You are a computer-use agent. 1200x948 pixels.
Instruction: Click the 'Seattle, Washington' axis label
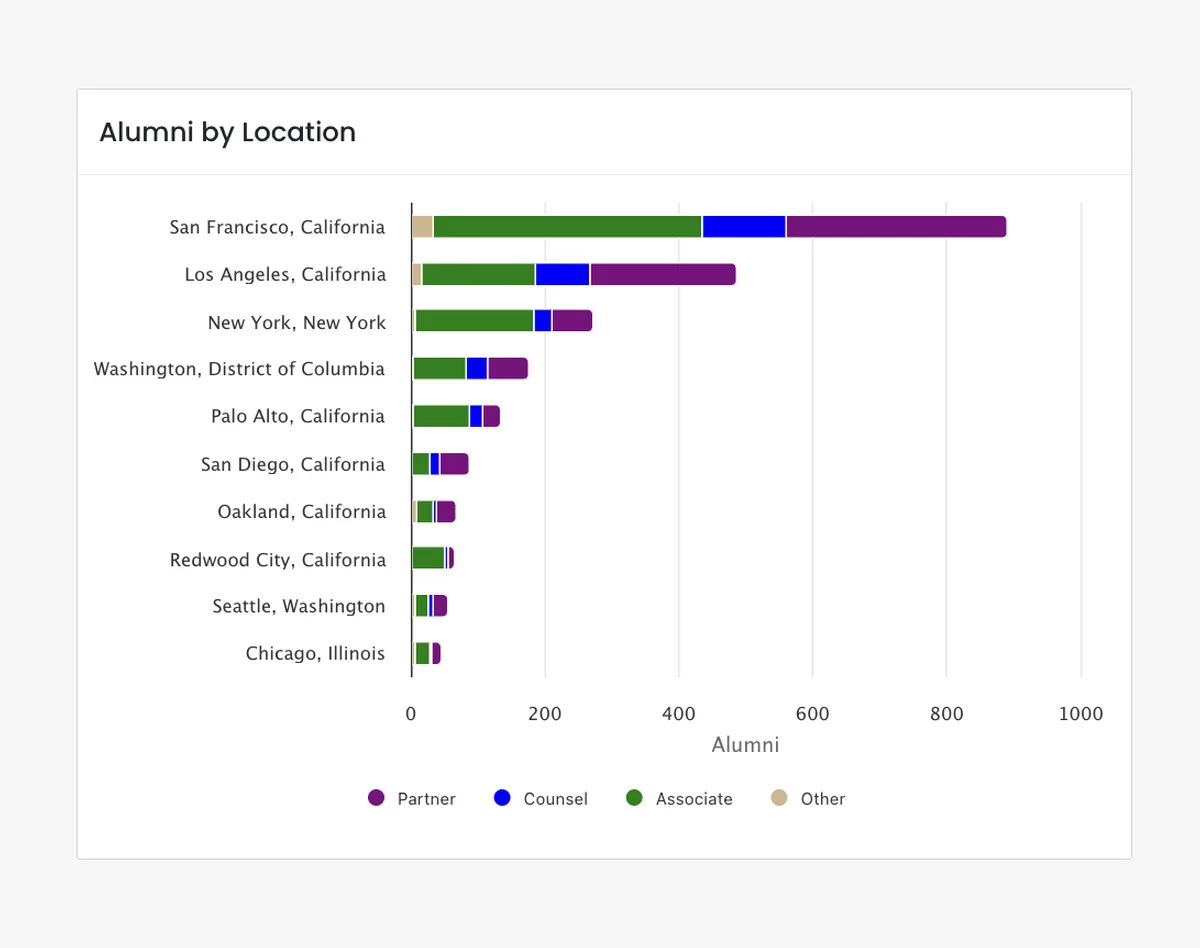click(x=299, y=606)
